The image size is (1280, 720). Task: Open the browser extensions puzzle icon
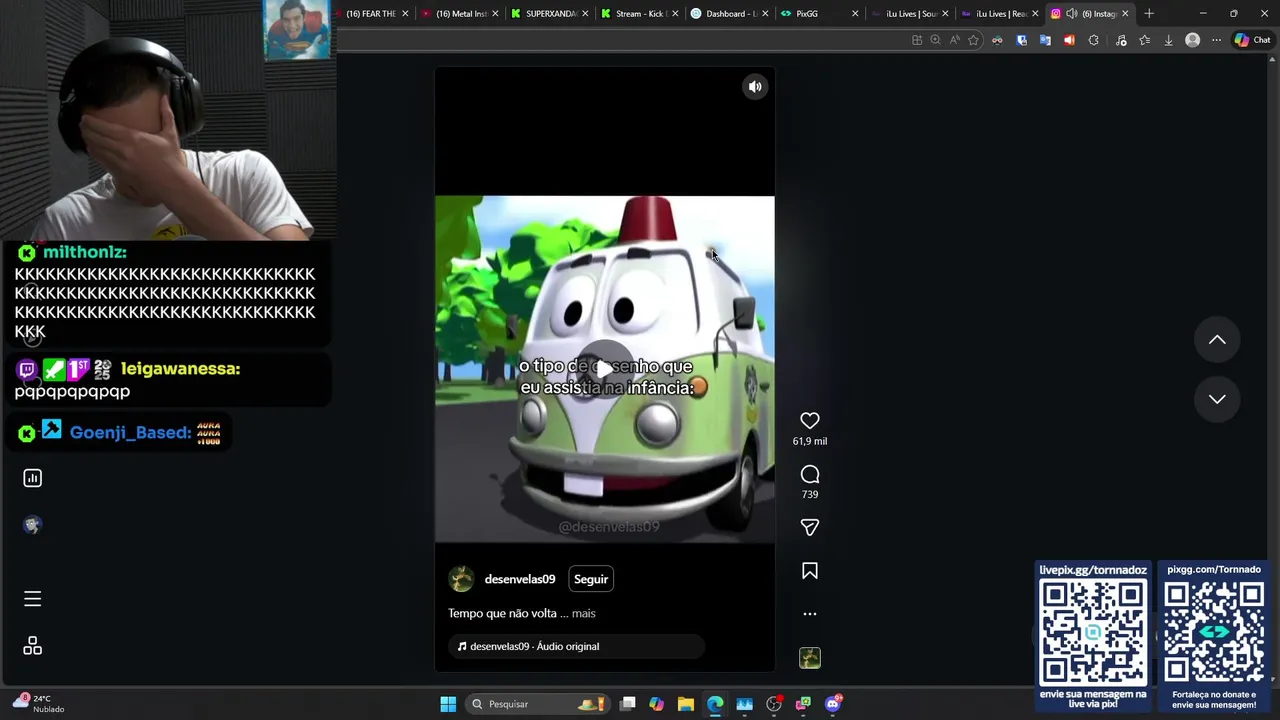1093,40
